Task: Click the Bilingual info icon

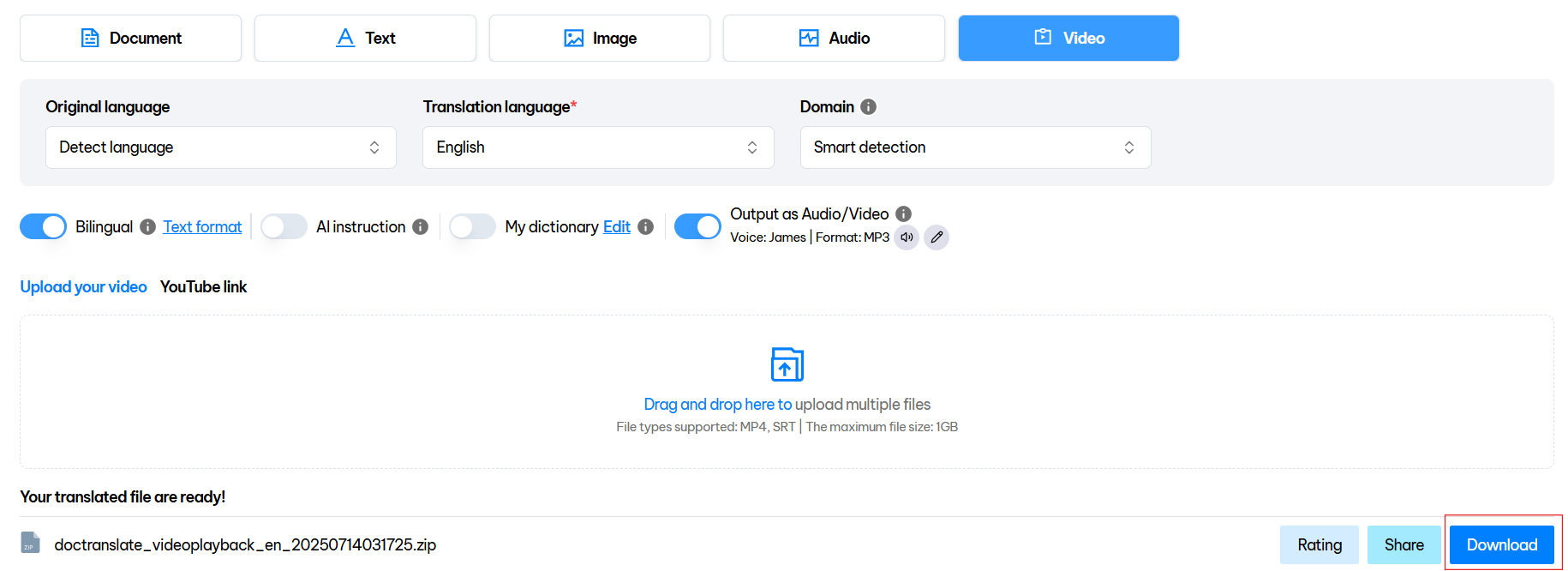Action: click(x=147, y=227)
